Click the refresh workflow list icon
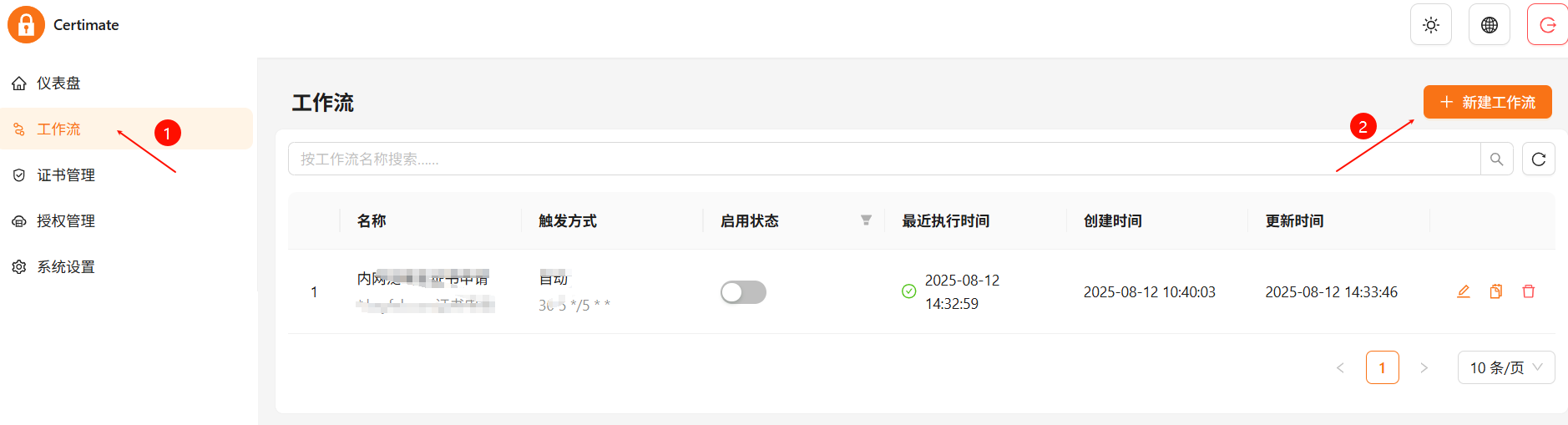1568x425 pixels. point(1539,159)
